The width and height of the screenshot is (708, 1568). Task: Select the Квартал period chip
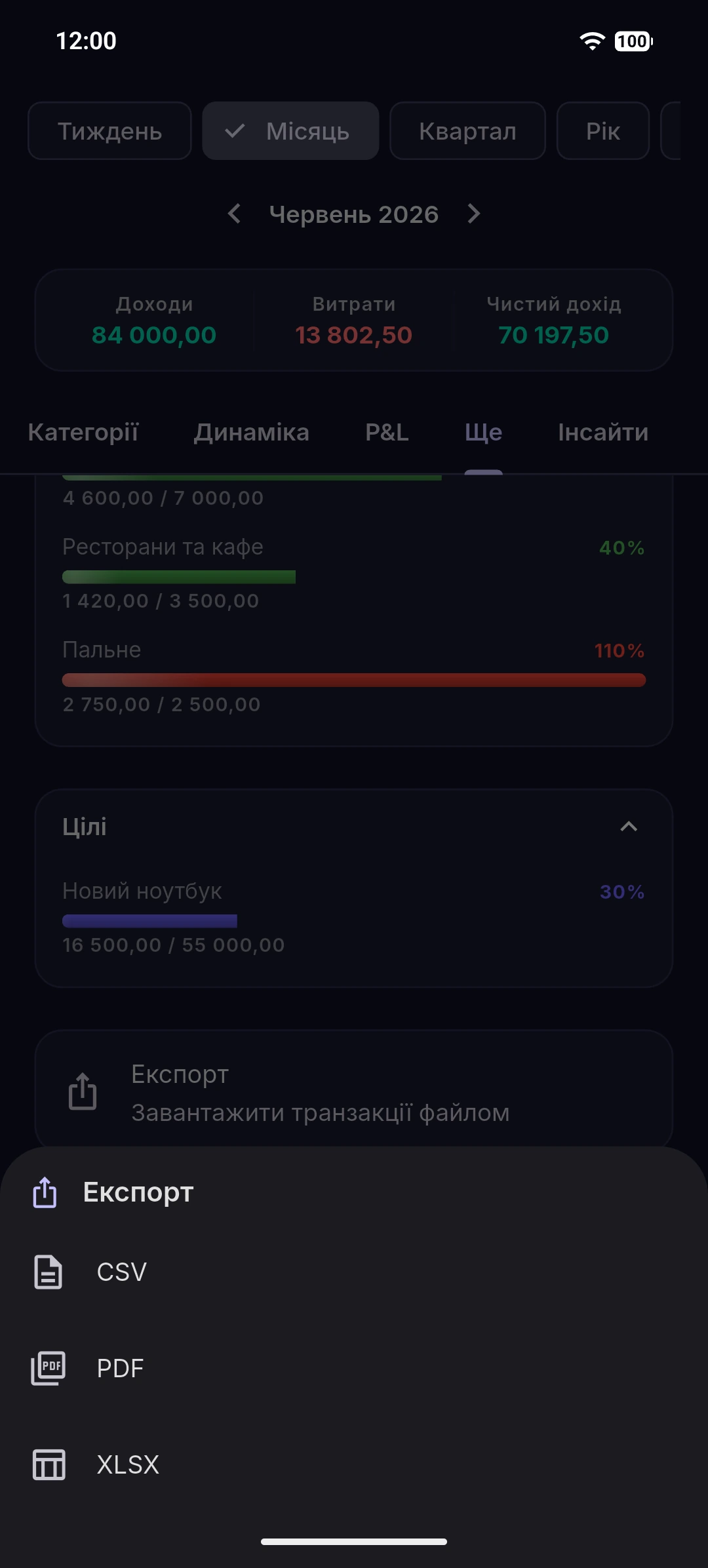[x=467, y=131]
